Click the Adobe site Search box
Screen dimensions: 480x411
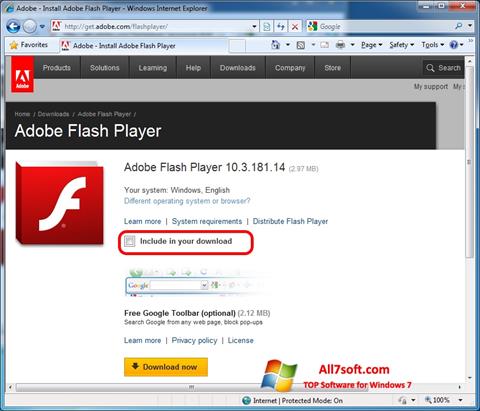pyautogui.click(x=443, y=68)
